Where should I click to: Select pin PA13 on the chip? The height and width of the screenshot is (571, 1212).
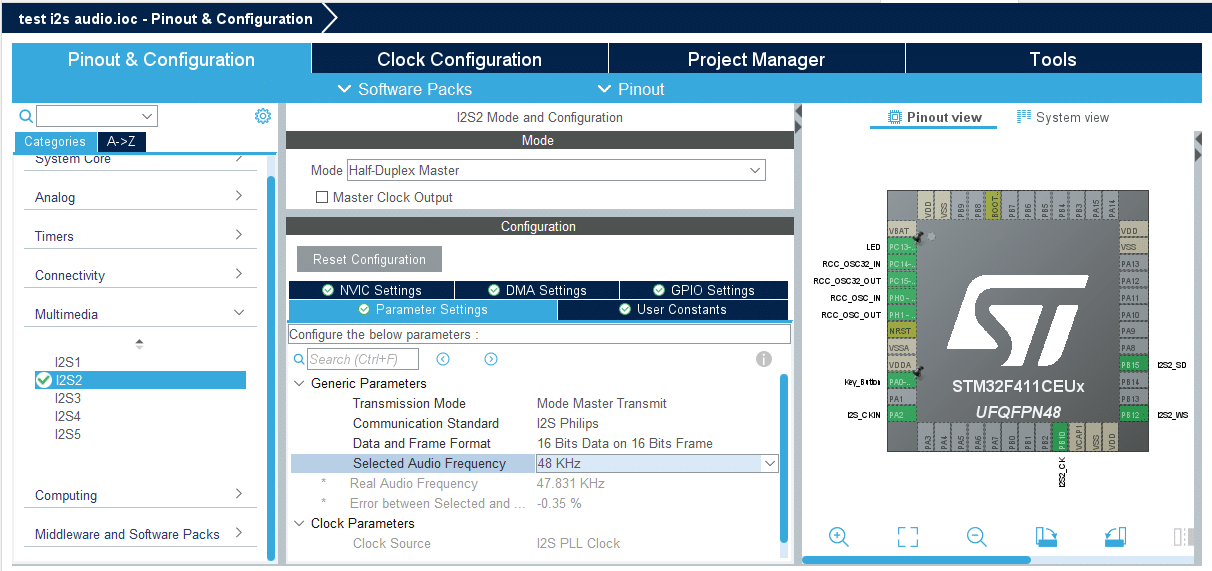(1134, 264)
